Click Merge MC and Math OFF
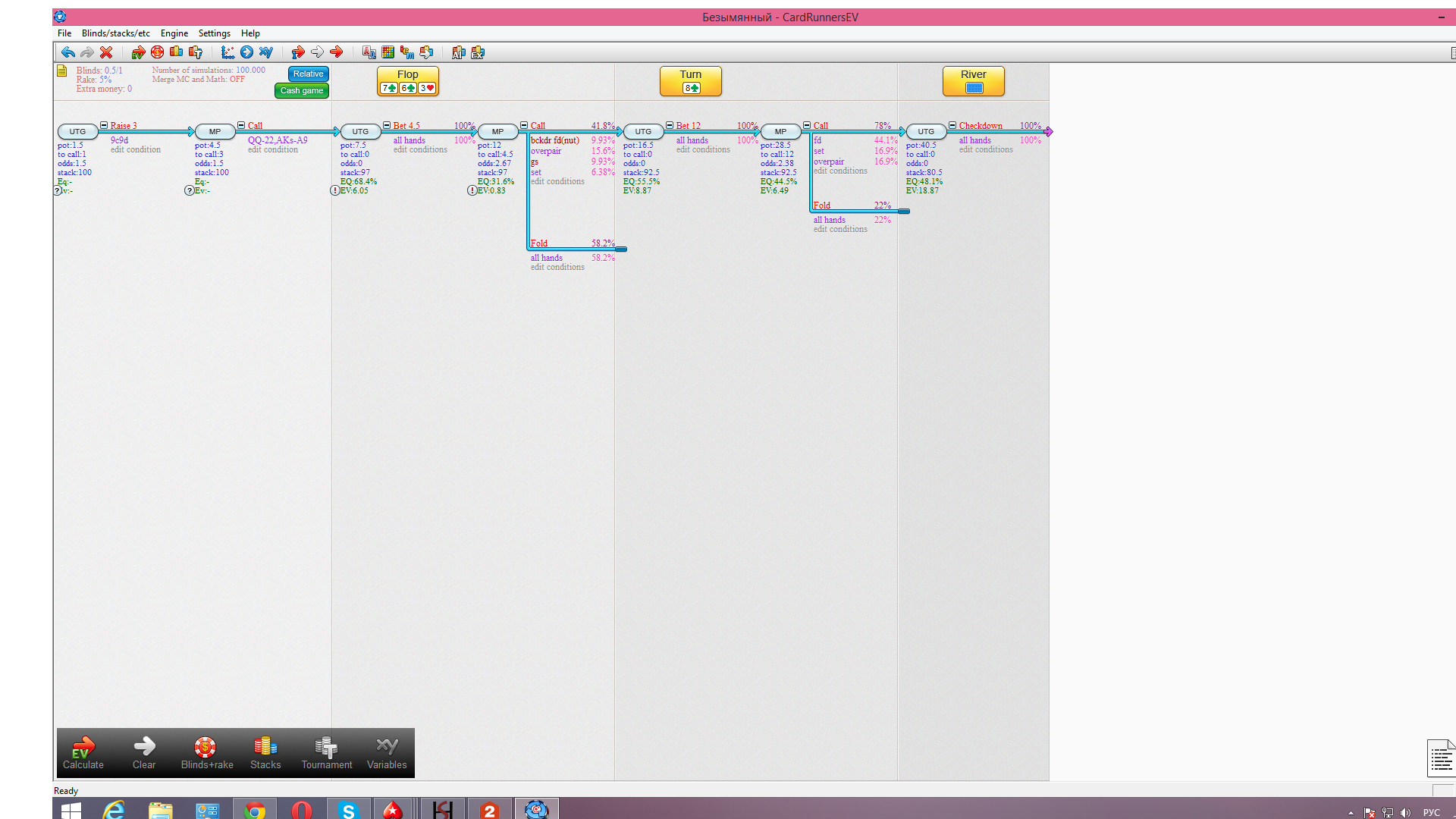 (199, 79)
